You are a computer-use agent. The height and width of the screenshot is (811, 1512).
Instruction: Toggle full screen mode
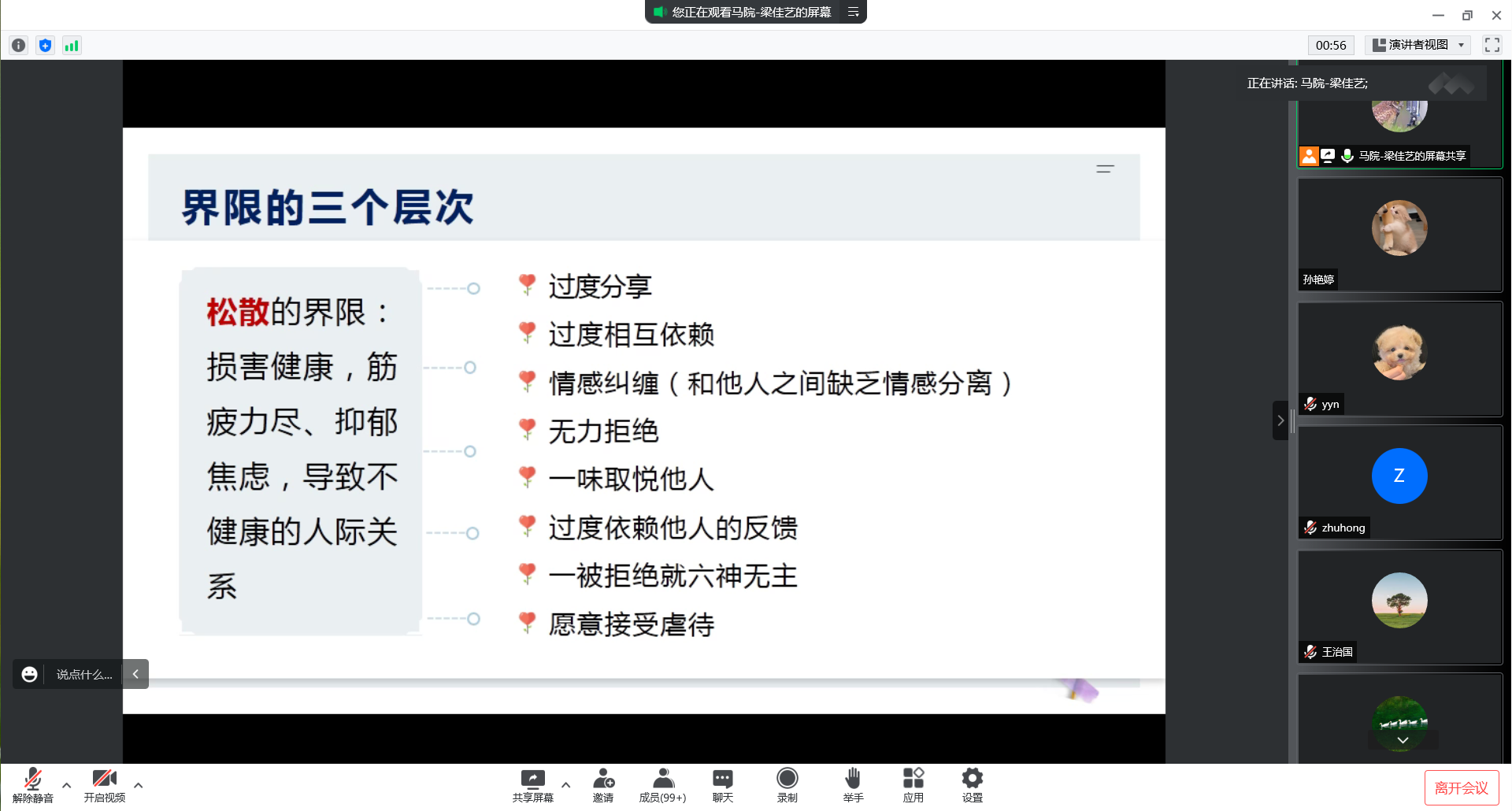click(1492, 45)
